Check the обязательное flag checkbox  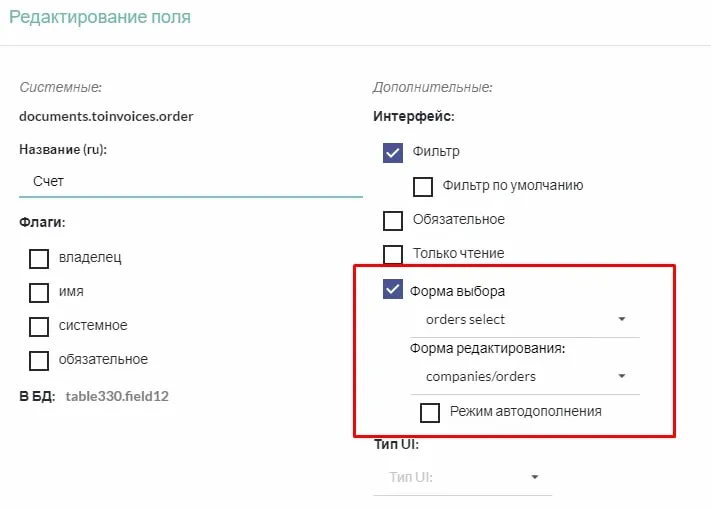[x=39, y=360]
